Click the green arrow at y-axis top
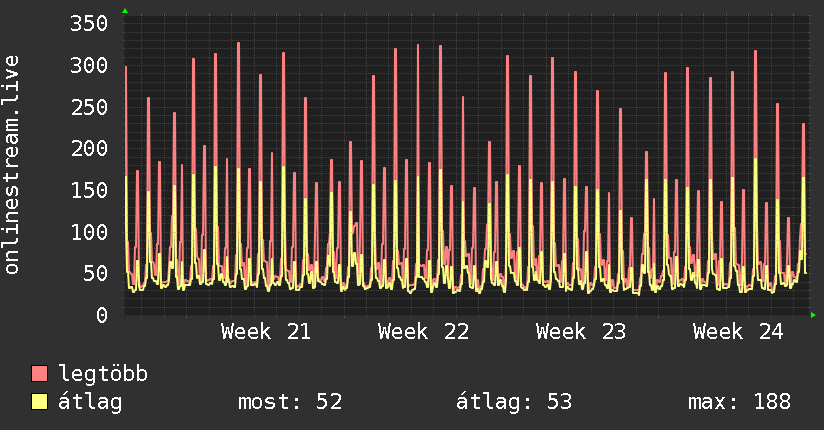Screen dimensions: 824x430 pos(125,11)
